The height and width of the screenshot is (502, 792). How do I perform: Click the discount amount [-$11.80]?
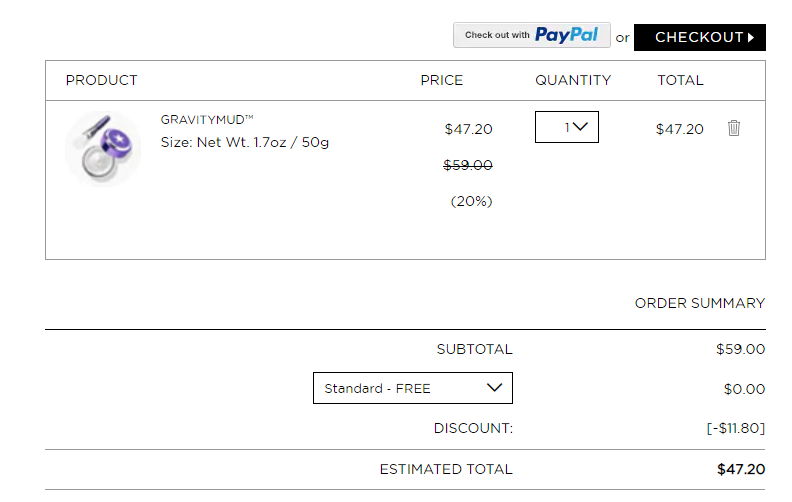735,428
